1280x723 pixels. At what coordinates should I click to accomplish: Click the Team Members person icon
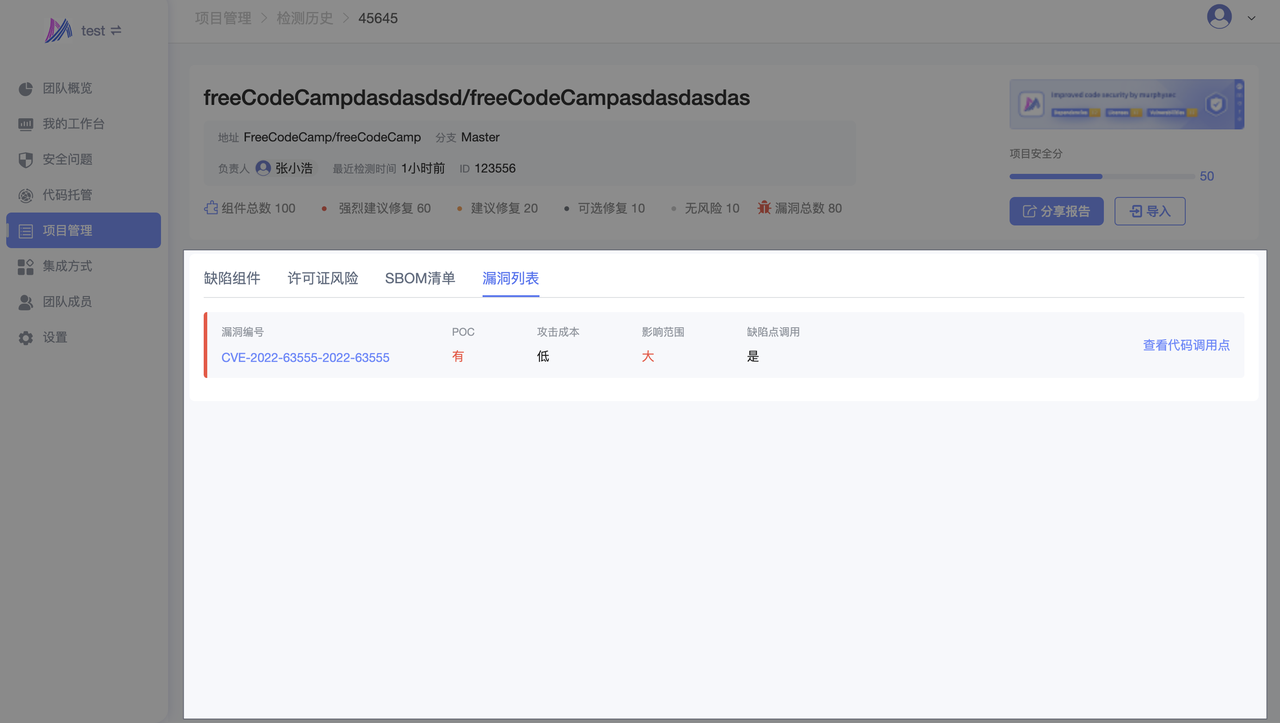point(26,302)
